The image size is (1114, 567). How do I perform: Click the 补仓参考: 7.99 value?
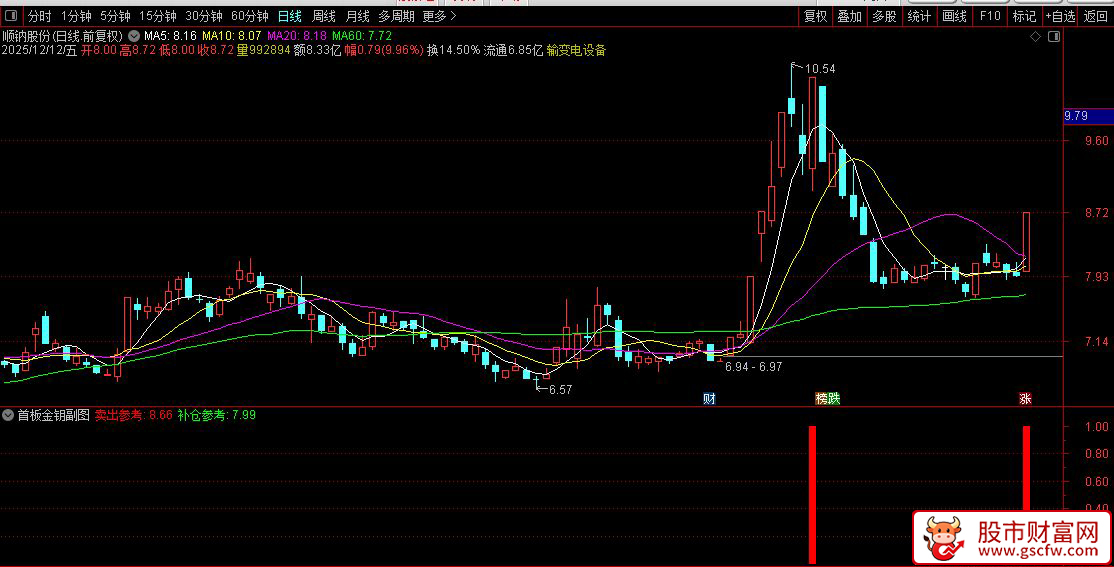217,415
